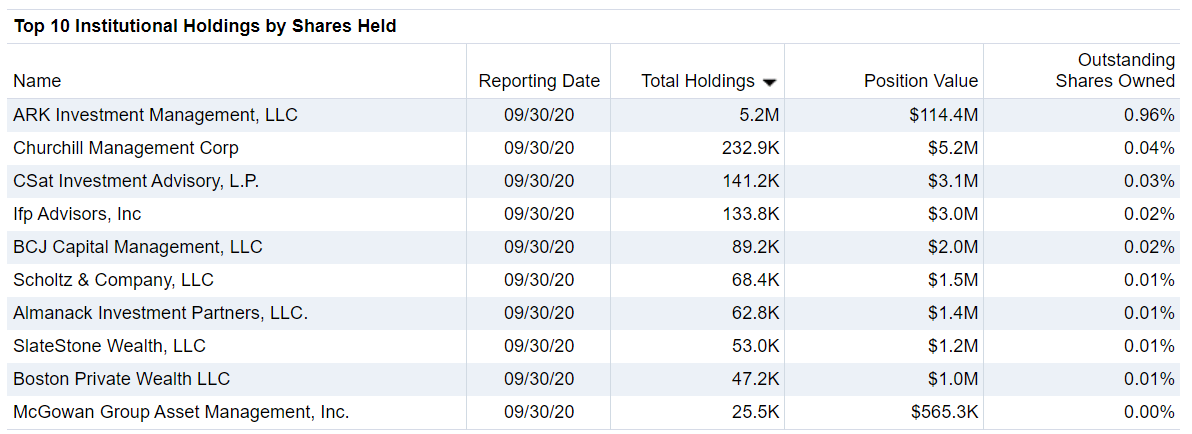
Task: Open Almanack Investment Partners, LLC.
Action: pyautogui.click(x=160, y=313)
